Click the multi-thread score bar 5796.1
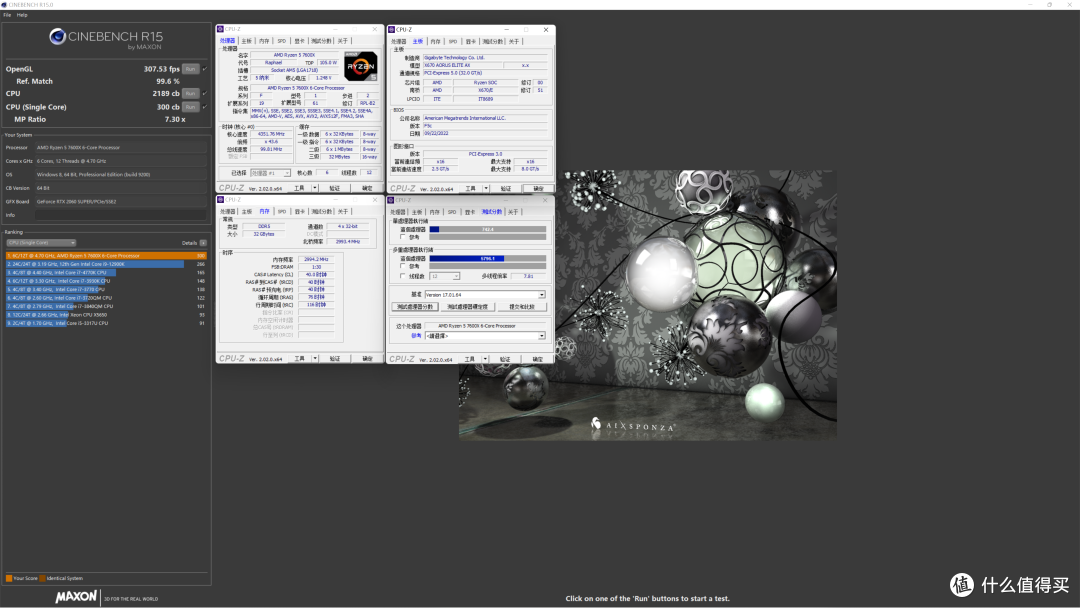Image resolution: width=1080 pixels, height=608 pixels. pos(488,258)
